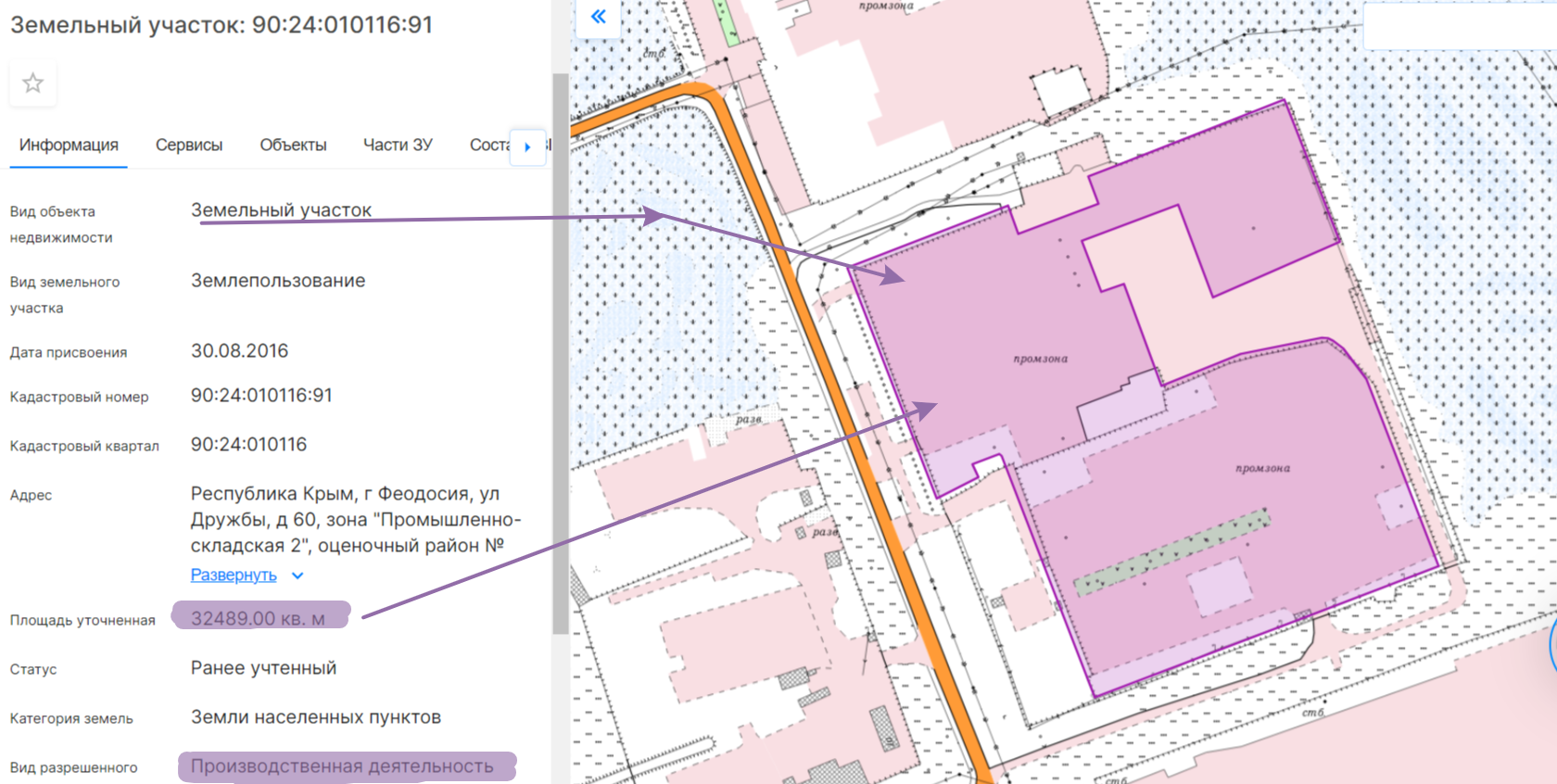Click the cadastral number value 90:24:010116:91
1557x784 pixels.
(x=261, y=396)
